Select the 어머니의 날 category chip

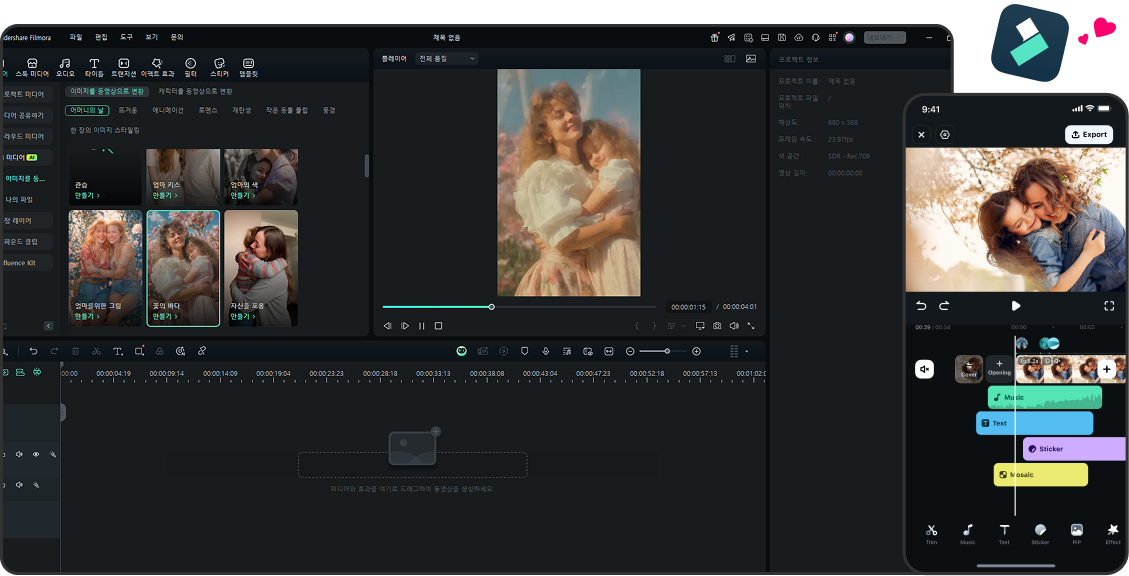click(x=87, y=110)
